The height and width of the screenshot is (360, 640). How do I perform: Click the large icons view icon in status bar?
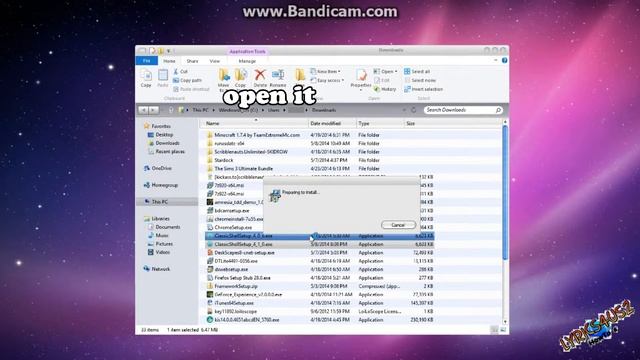click(x=503, y=330)
